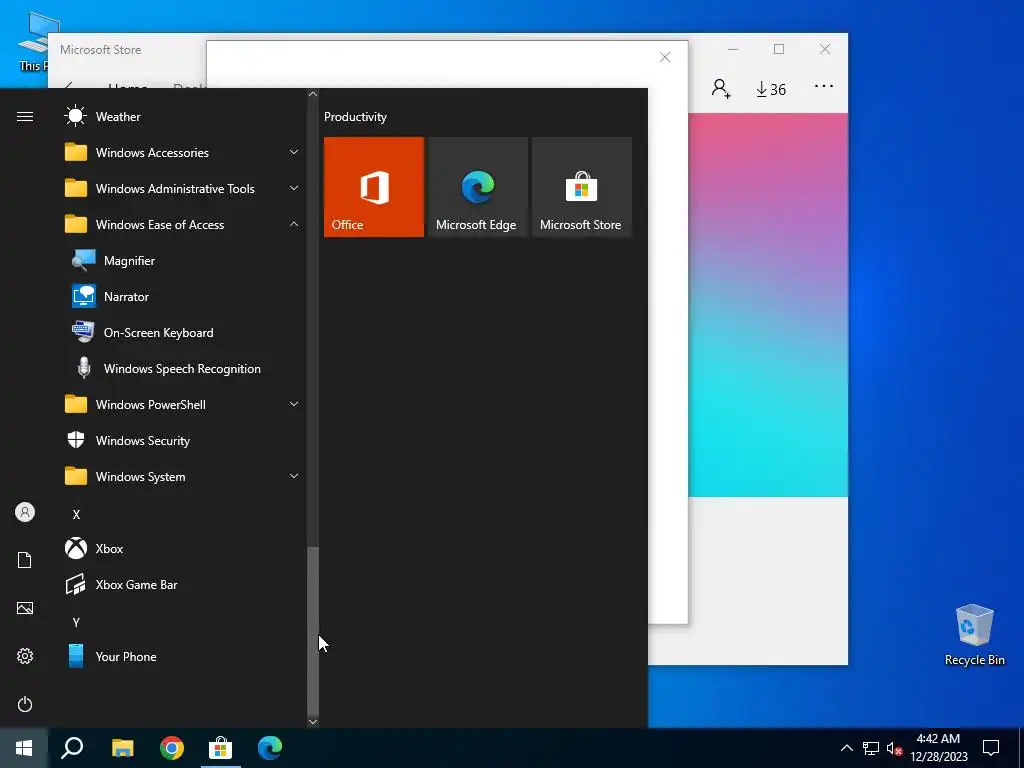Close the white Store dialog
The width and height of the screenshot is (1024, 768).
tap(665, 57)
